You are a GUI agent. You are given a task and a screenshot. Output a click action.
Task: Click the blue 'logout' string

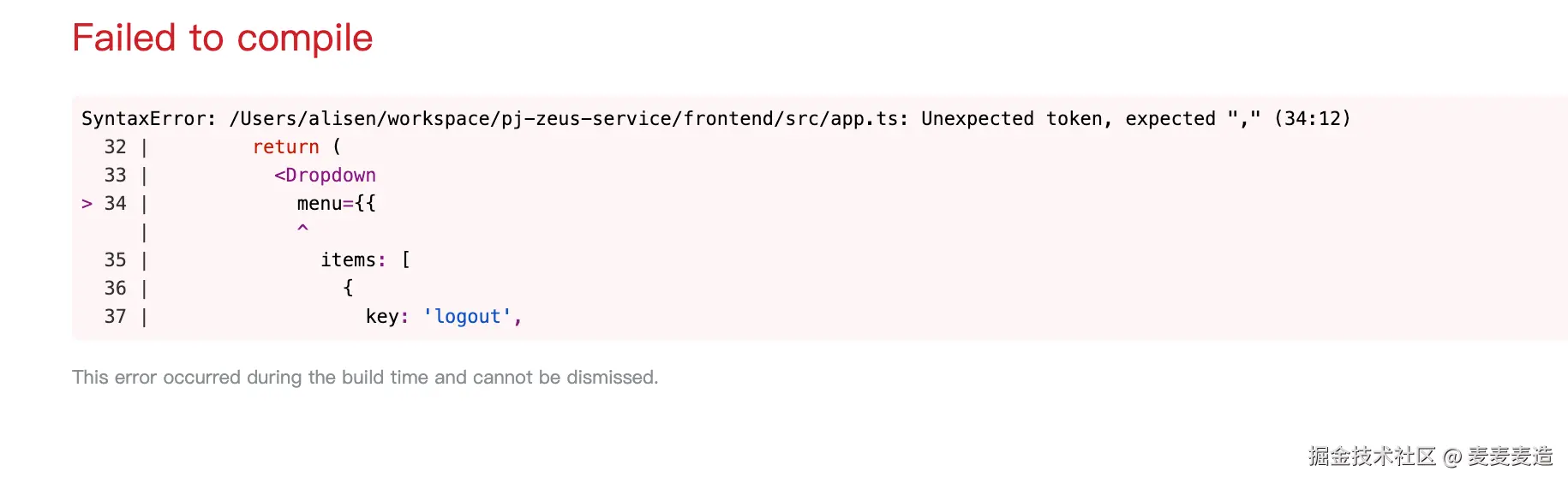coord(467,317)
